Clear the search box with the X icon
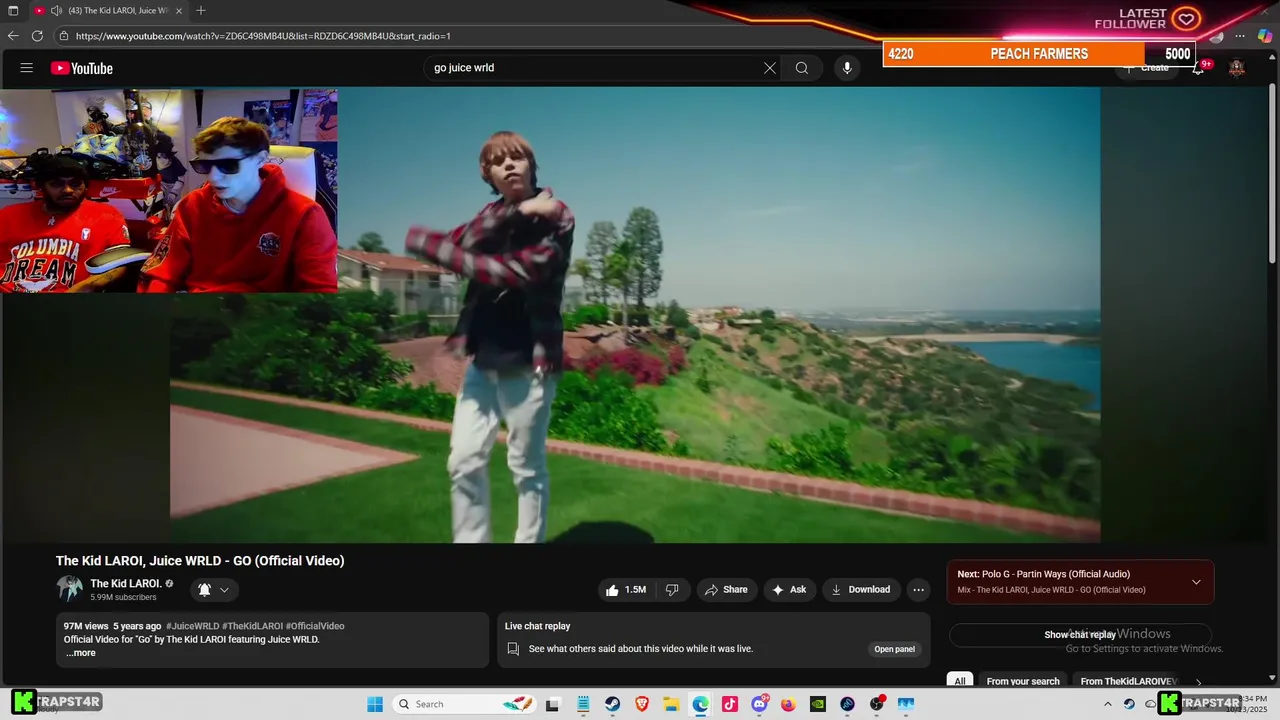The image size is (1280, 720). 770,68
